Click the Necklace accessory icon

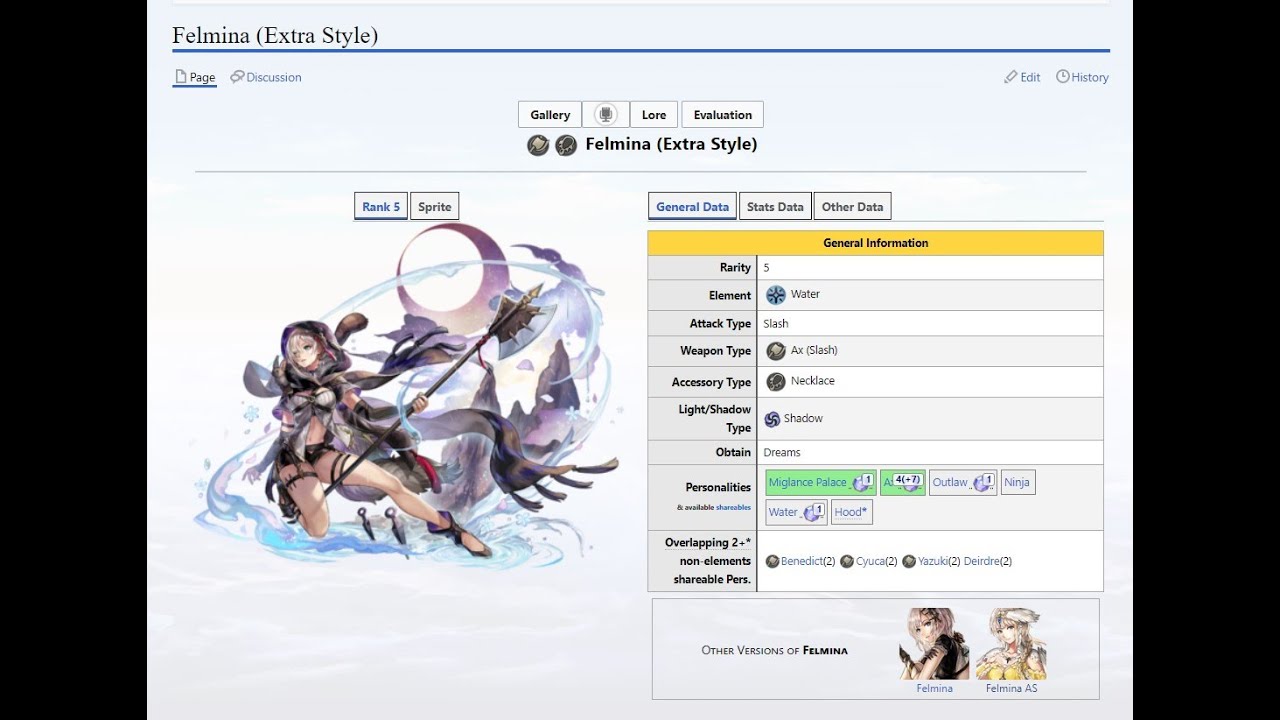[x=775, y=381]
